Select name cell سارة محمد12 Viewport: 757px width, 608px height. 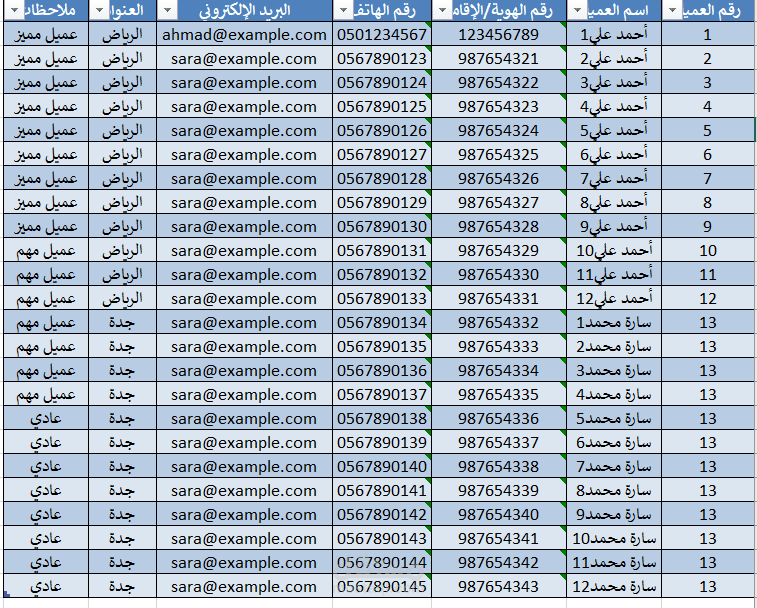(614, 586)
